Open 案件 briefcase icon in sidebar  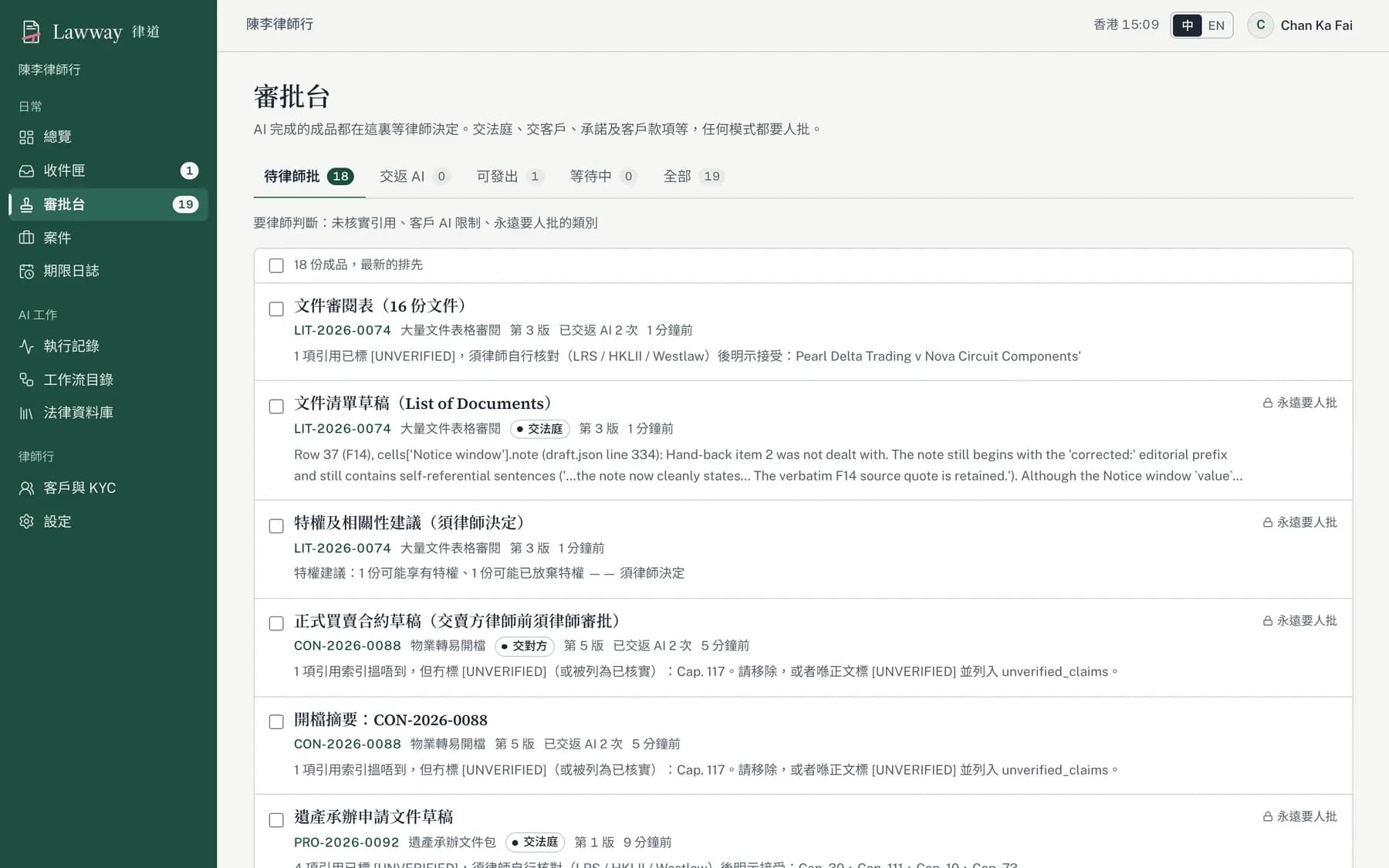pyautogui.click(x=26, y=238)
